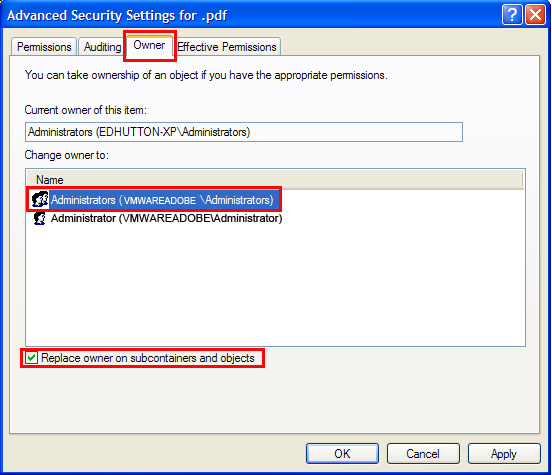Go to the Effective Permissions tab
This screenshot has height=475, width=552.
pyautogui.click(x=227, y=47)
